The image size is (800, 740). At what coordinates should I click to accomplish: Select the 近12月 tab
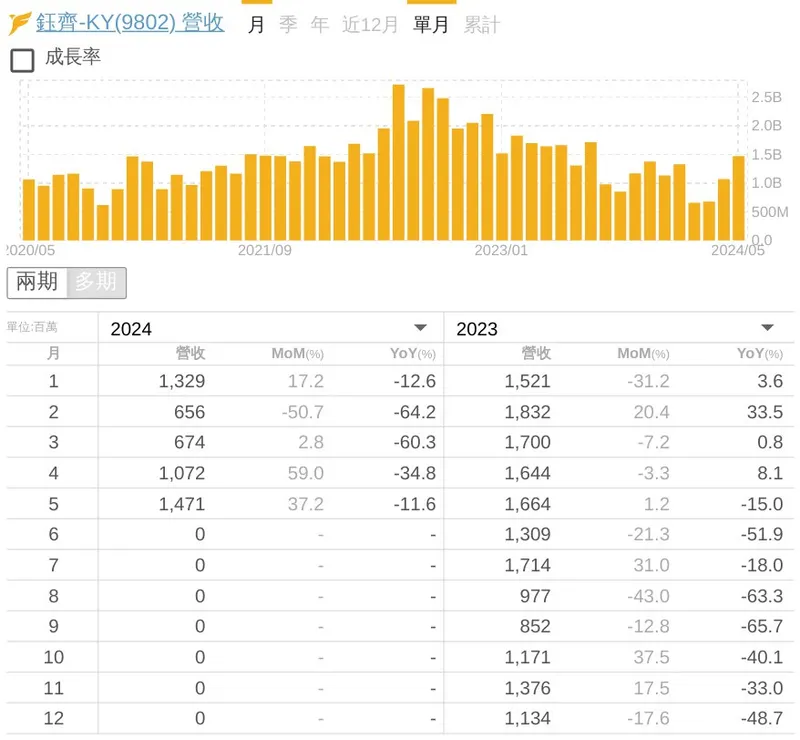point(370,24)
